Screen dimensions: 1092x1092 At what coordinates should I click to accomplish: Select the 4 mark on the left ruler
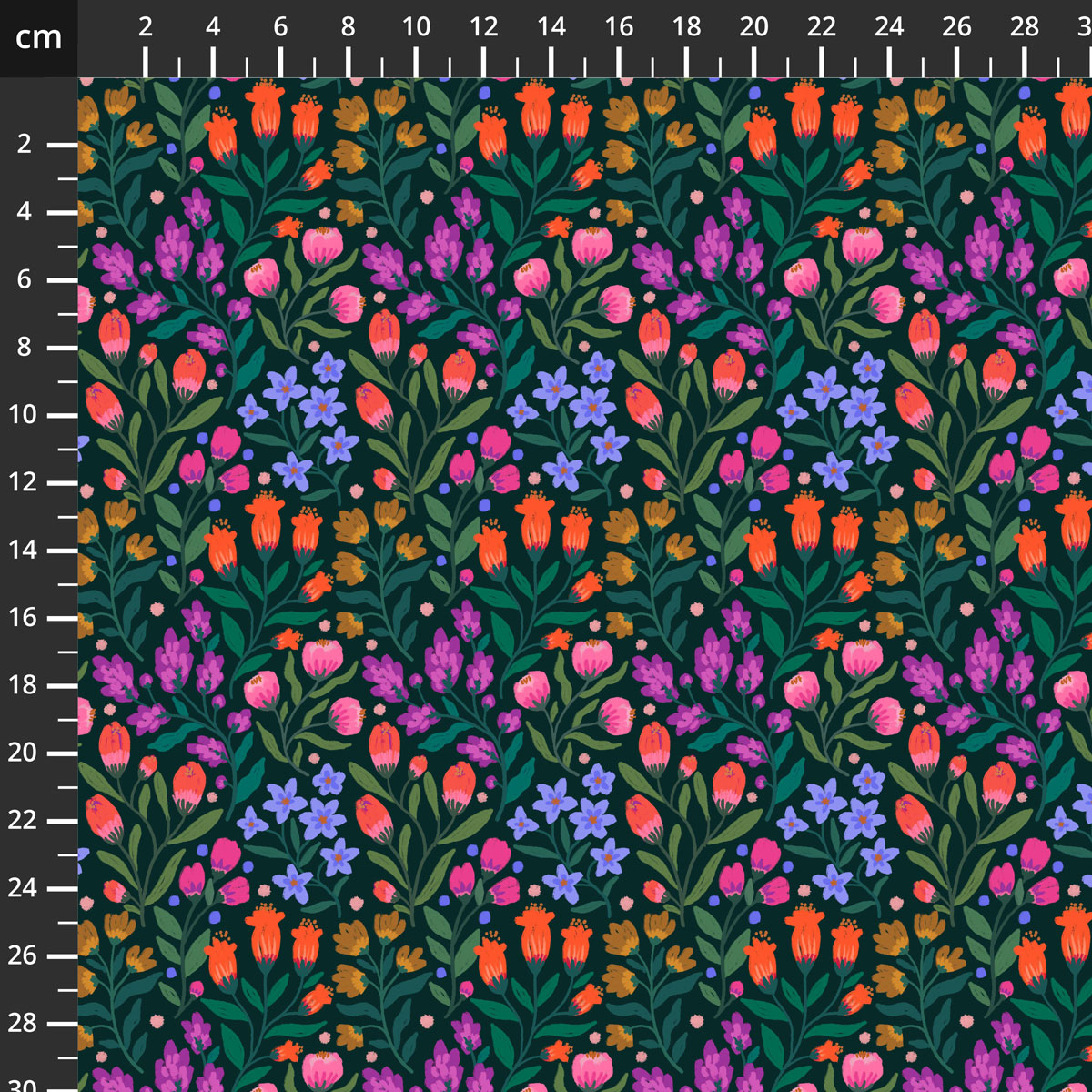point(25,211)
